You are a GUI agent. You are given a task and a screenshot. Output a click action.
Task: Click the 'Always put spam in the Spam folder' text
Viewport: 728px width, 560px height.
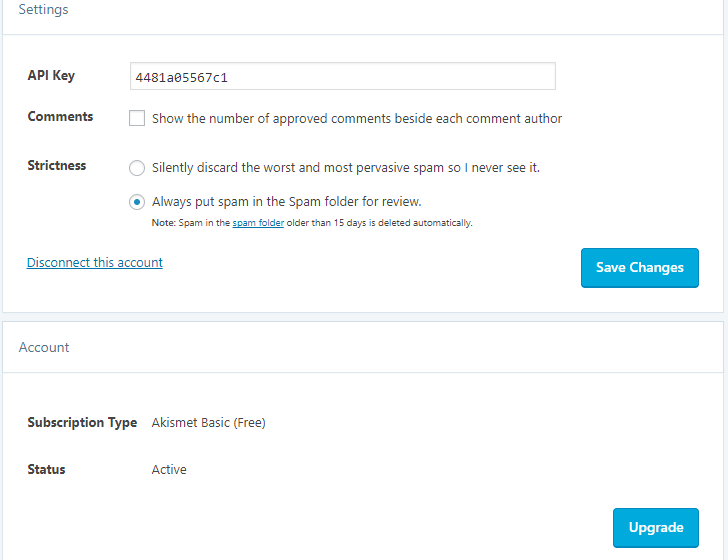click(286, 202)
